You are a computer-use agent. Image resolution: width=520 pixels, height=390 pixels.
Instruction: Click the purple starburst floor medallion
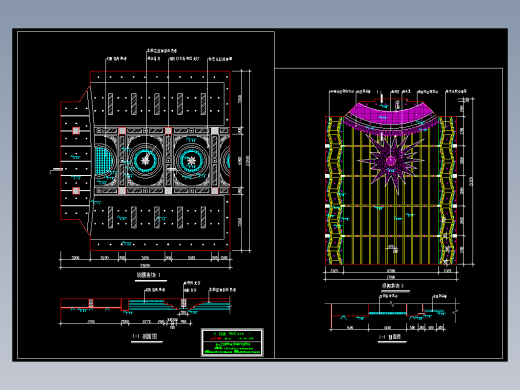391,161
